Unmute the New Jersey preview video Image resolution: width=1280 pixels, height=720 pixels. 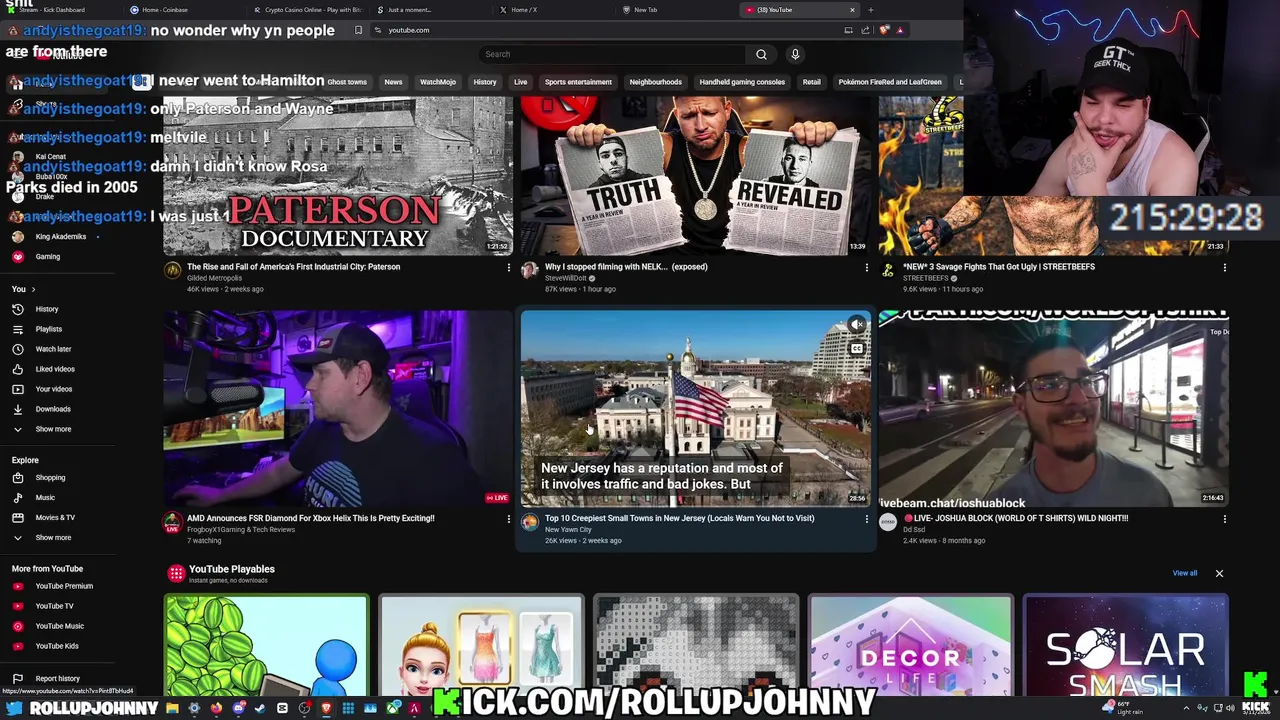point(856,325)
